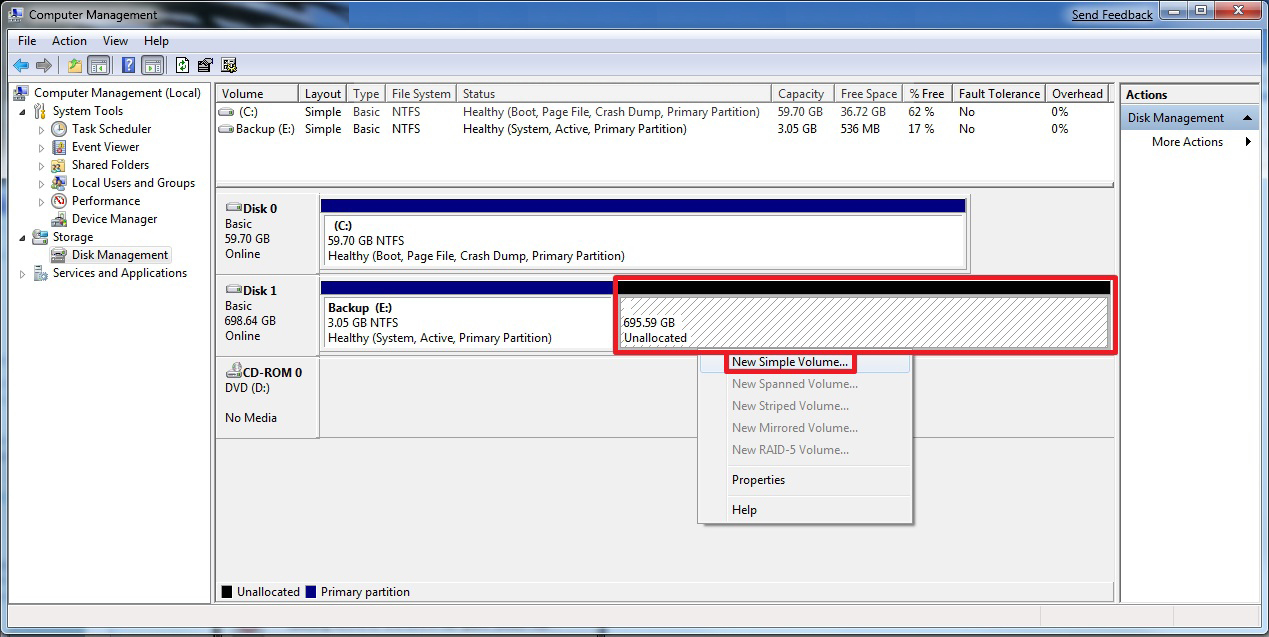Sort by the File System column header

click(421, 94)
